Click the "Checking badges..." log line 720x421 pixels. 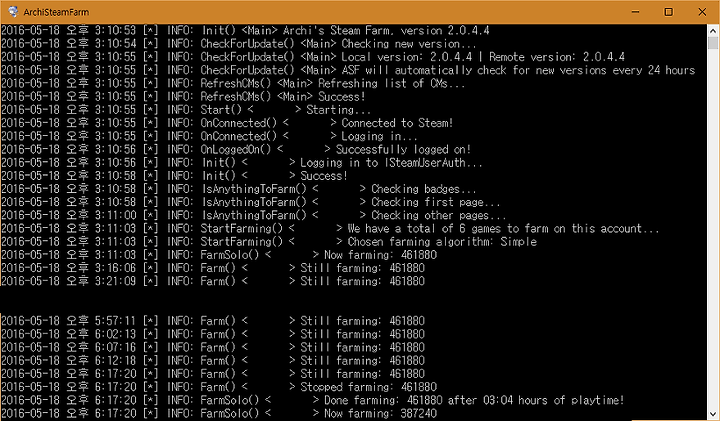coord(239,190)
